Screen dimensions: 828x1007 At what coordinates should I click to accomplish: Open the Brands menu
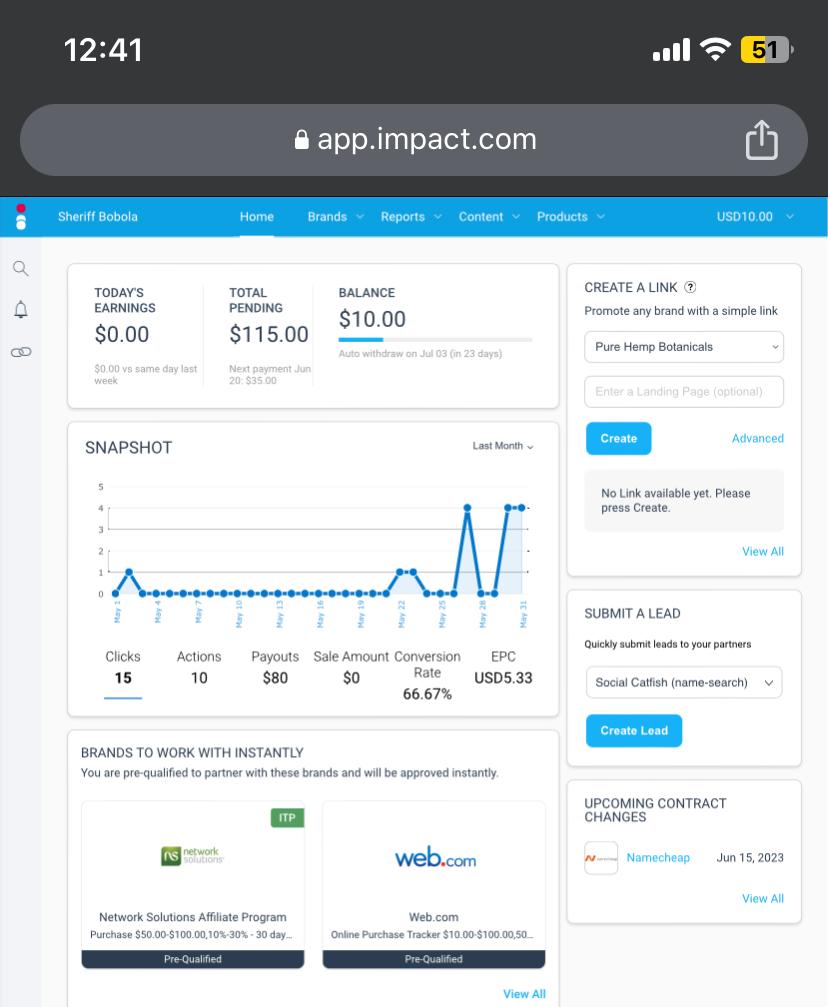point(335,217)
